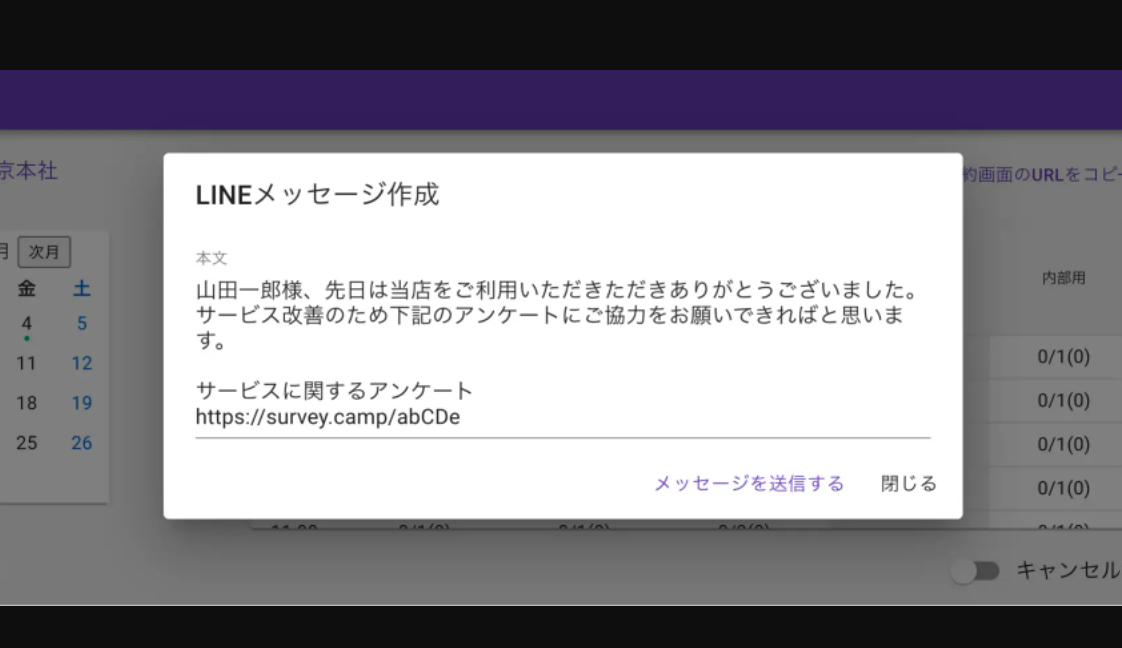The image size is (1122, 648).
Task: Click the topmost 0/1(0) cell under 内部用
Action: coord(1063,358)
